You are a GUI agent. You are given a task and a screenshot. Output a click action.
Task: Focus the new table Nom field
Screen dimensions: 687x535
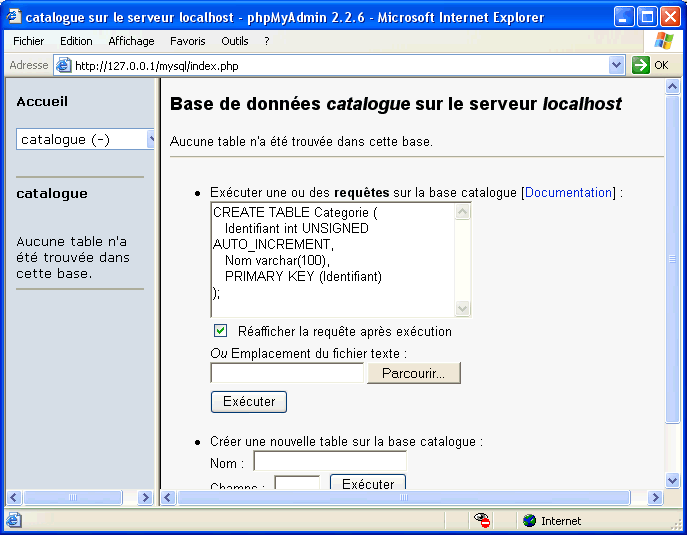click(330, 461)
